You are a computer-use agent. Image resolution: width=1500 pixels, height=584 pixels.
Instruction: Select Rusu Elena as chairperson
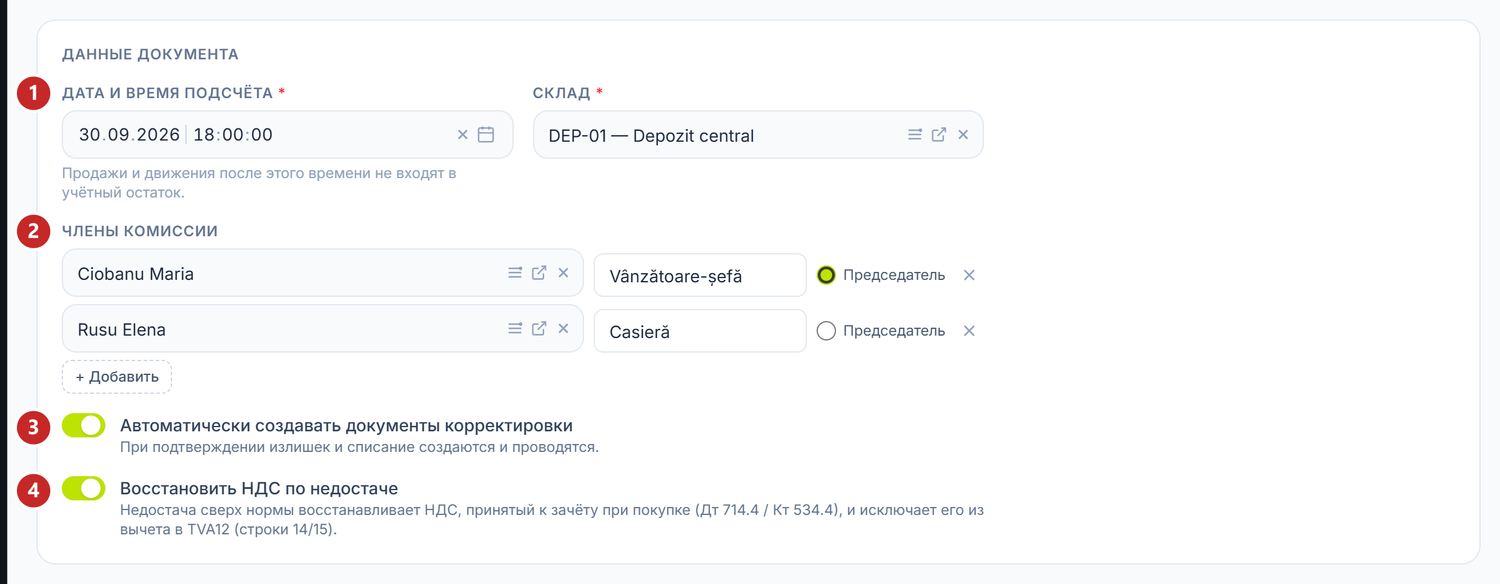pos(826,331)
